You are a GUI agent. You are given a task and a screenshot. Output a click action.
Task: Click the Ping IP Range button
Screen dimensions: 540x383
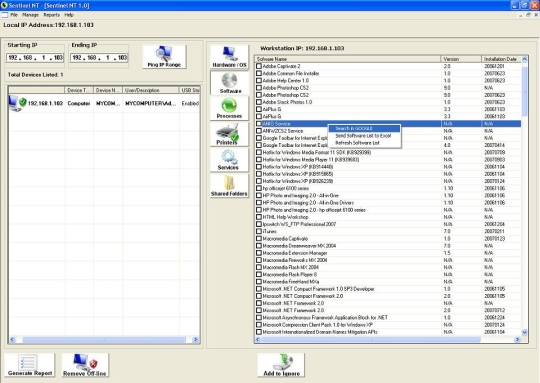tap(164, 57)
